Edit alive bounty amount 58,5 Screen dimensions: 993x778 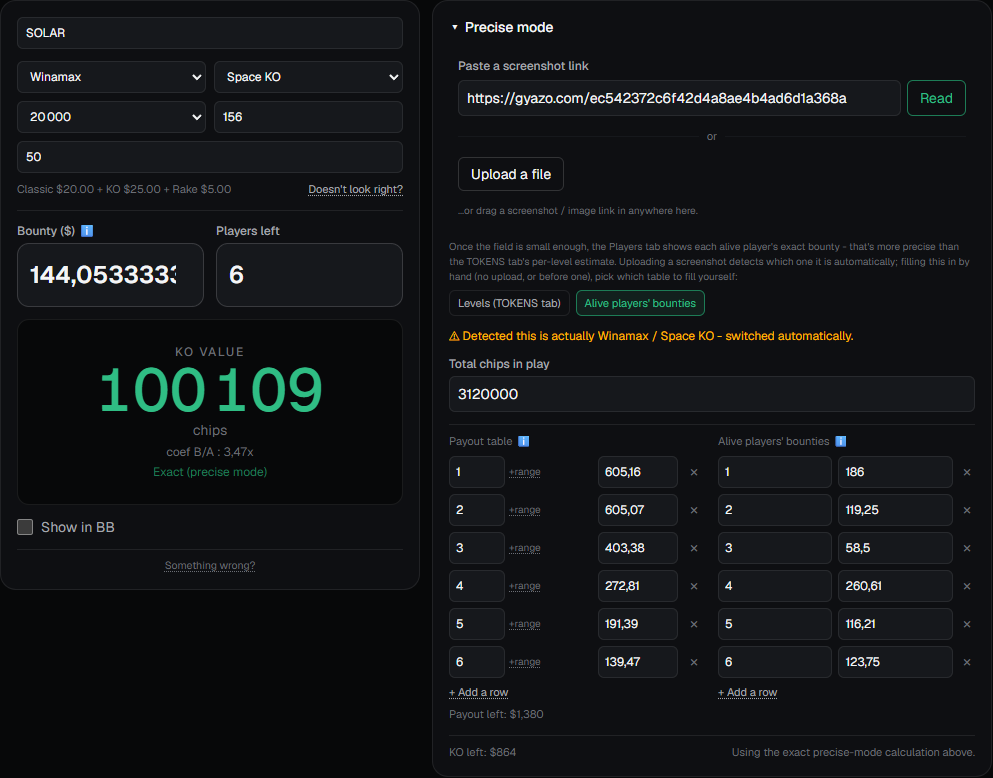click(x=895, y=548)
